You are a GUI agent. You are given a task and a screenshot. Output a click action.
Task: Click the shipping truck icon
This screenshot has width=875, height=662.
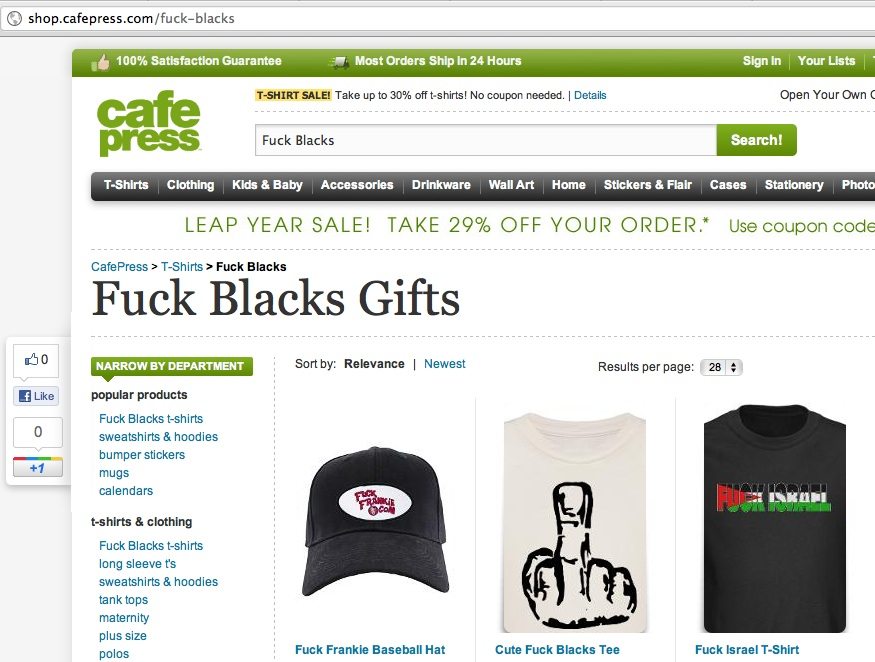339,62
